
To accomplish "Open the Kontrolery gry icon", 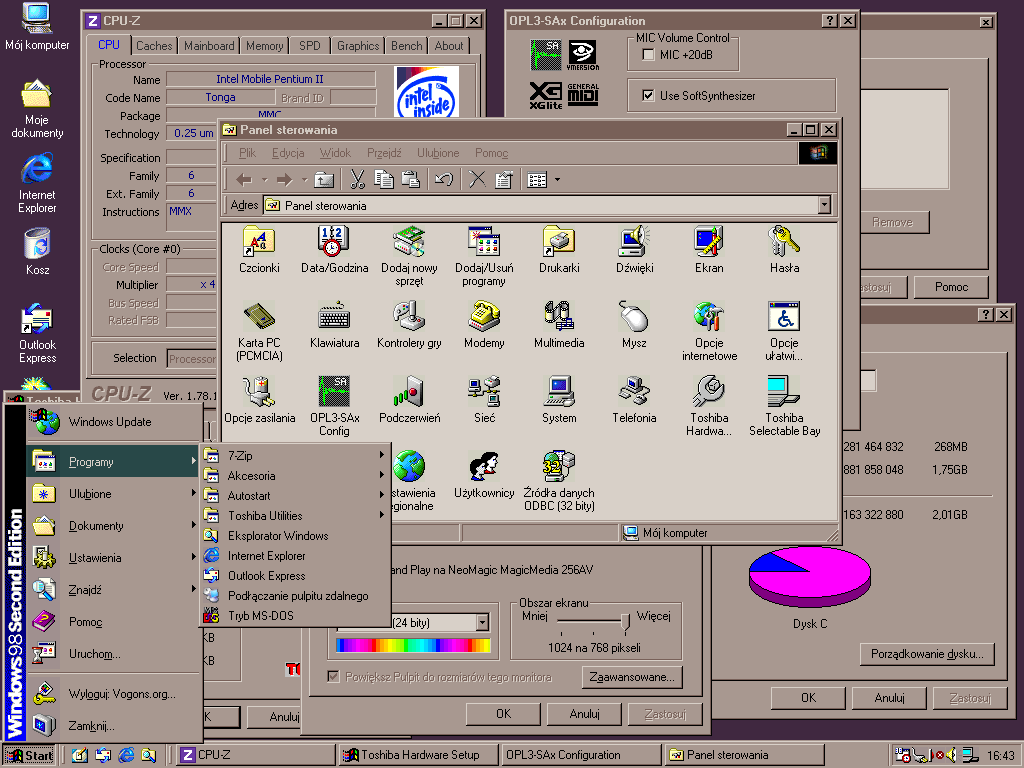I will [409, 317].
